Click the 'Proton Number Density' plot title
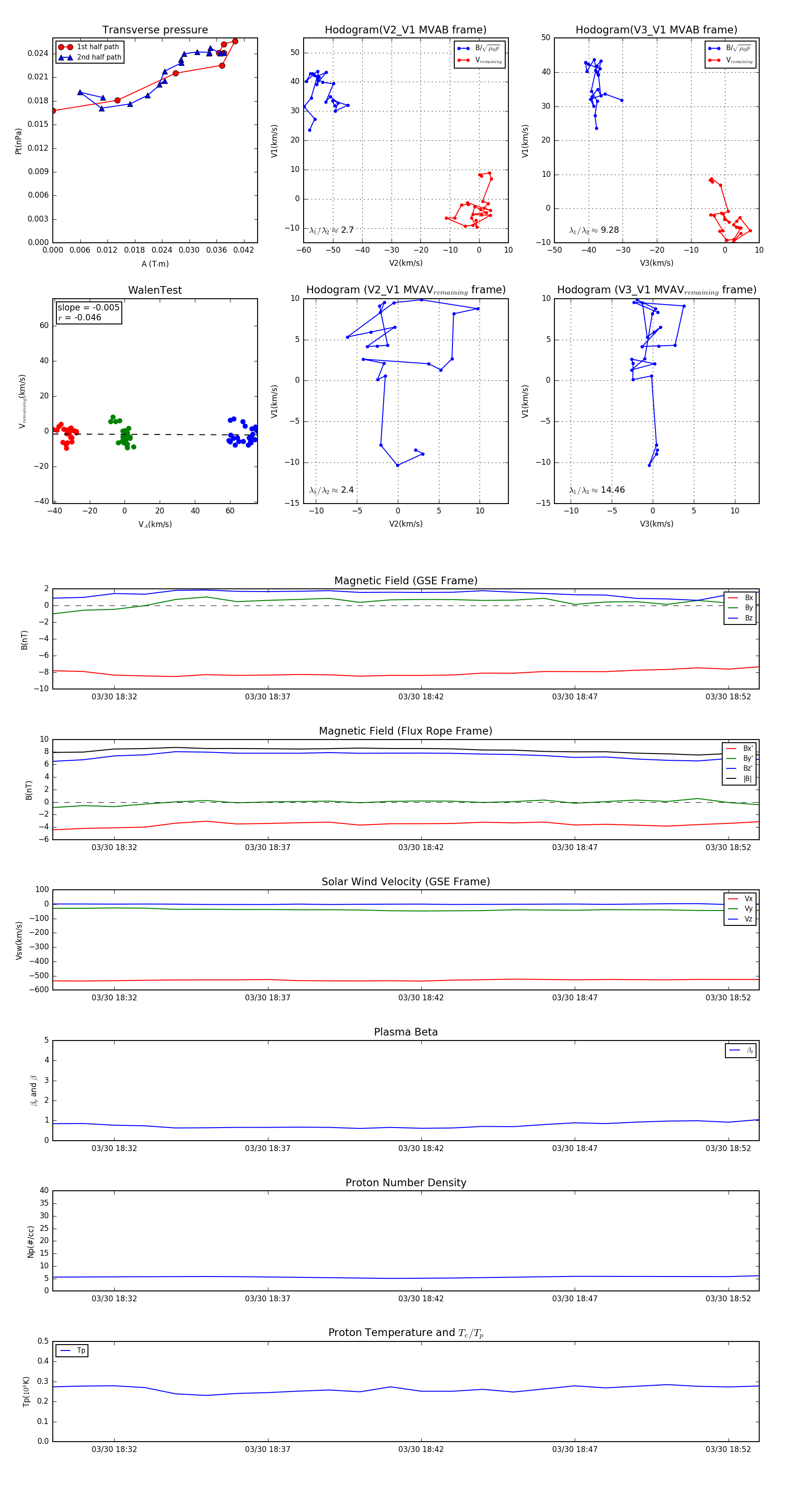Viewport: 812px width, 1489px height. 406,1183
